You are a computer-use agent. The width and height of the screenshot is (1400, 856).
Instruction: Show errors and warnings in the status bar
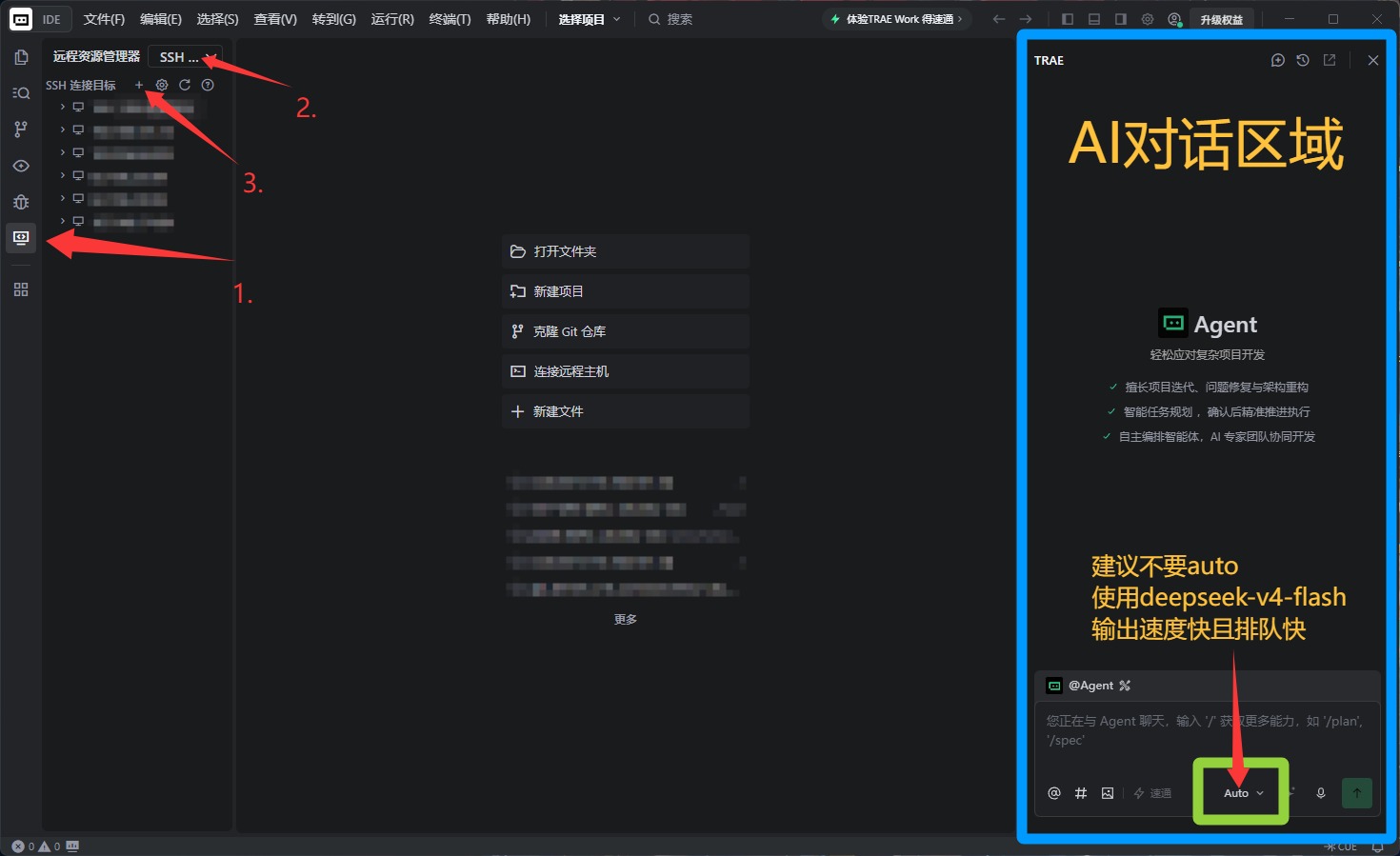pyautogui.click(x=36, y=846)
